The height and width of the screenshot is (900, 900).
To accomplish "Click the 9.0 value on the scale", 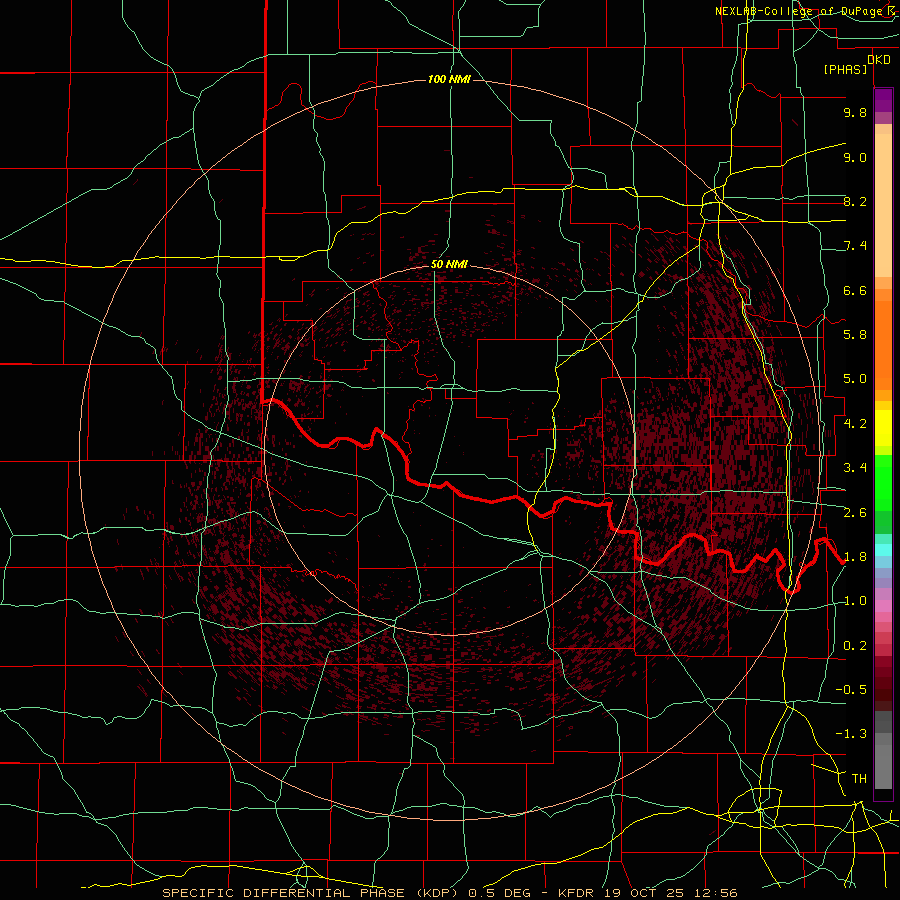I will pyautogui.click(x=855, y=157).
